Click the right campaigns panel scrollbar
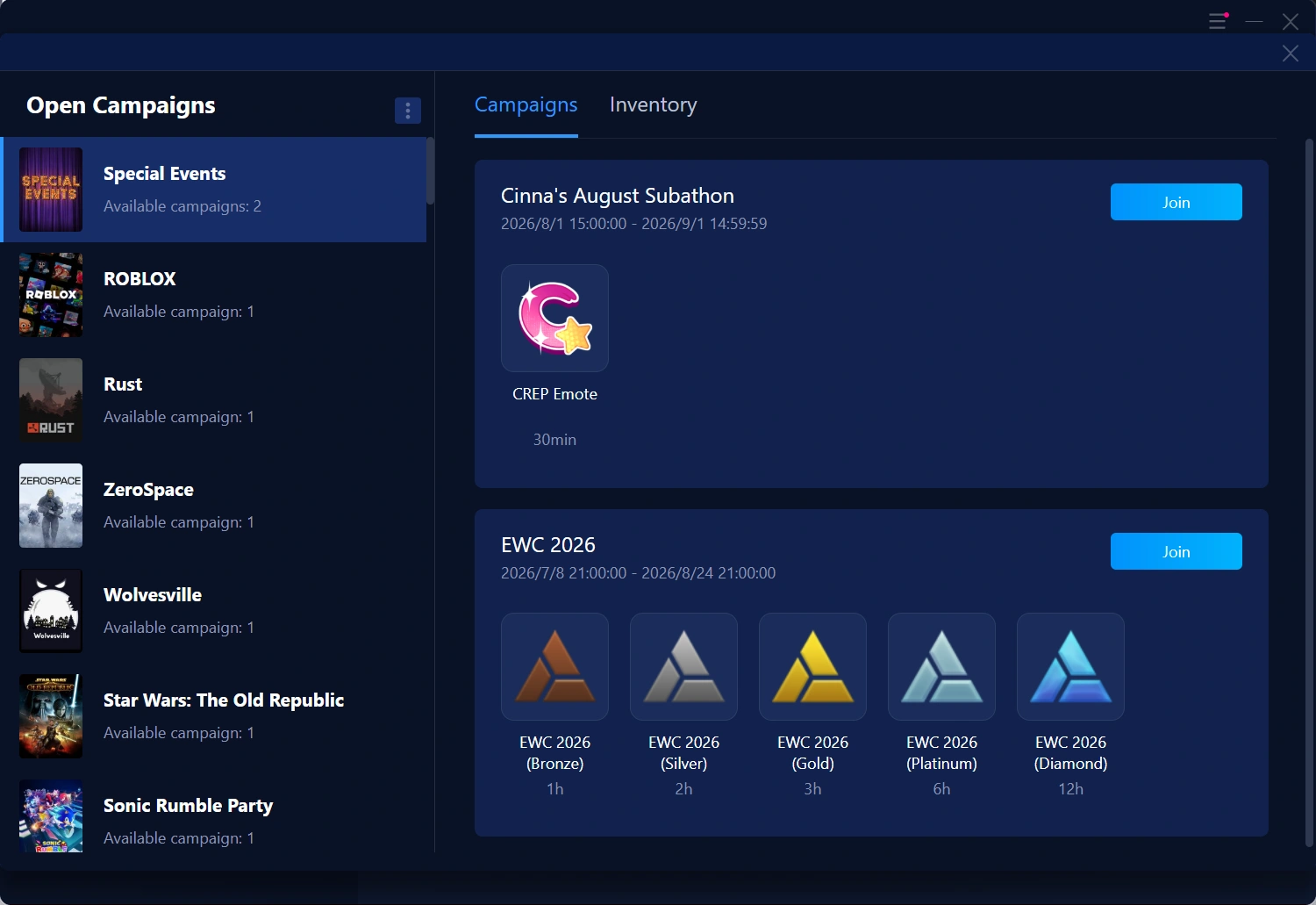 [1309, 492]
